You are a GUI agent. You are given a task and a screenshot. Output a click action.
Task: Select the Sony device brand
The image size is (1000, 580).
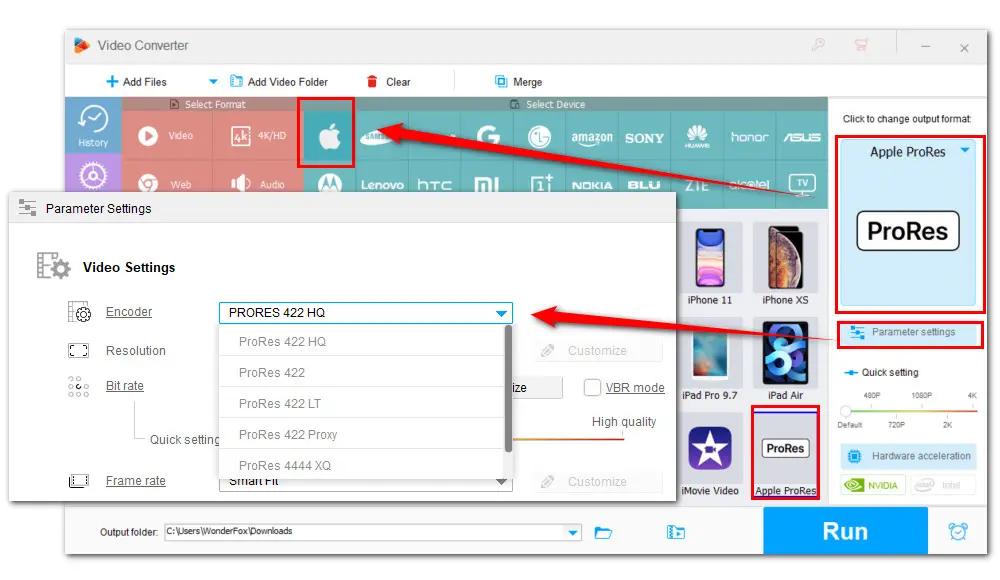point(644,138)
